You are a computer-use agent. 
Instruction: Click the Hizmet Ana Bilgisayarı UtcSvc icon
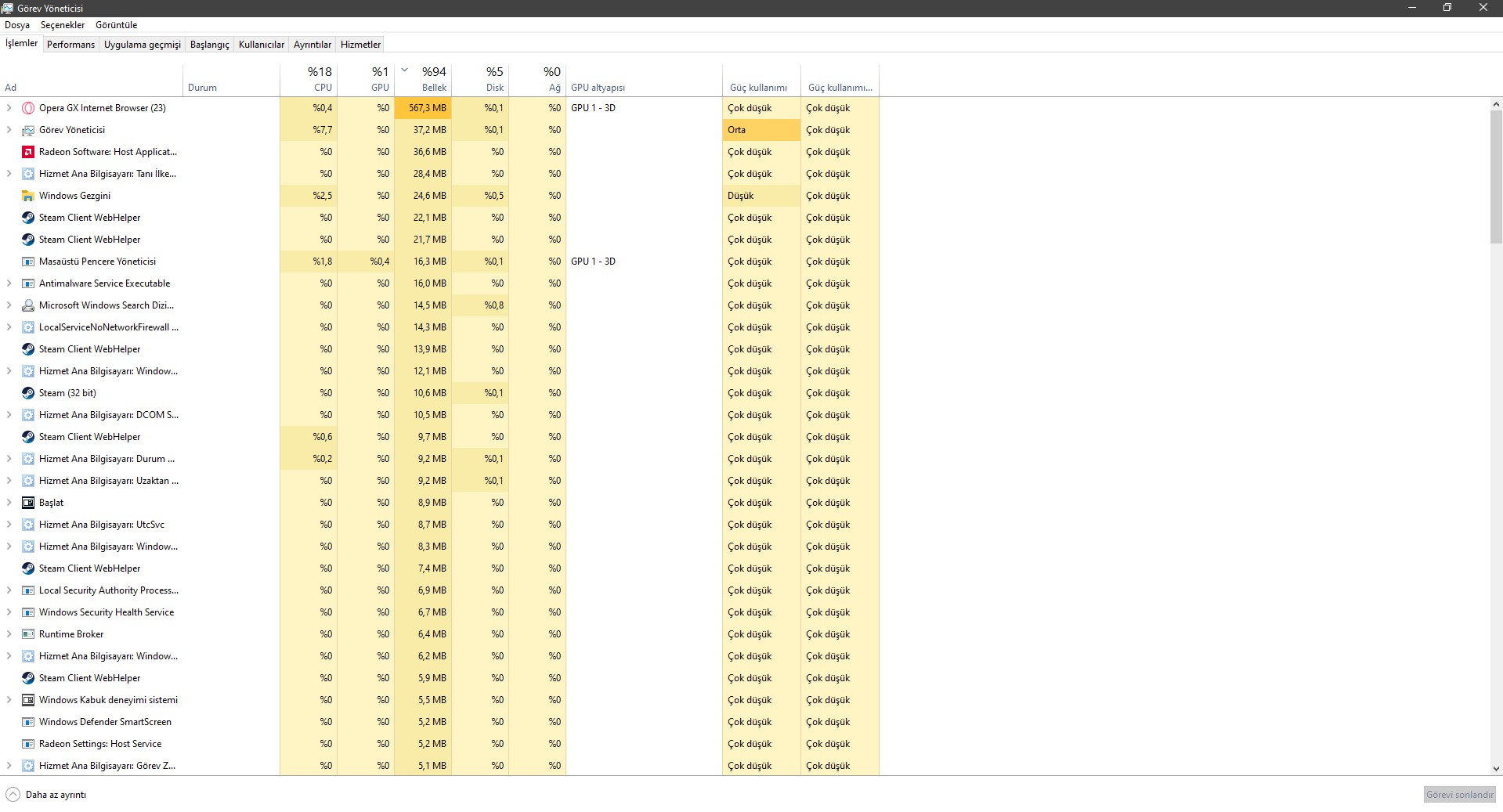[28, 525]
